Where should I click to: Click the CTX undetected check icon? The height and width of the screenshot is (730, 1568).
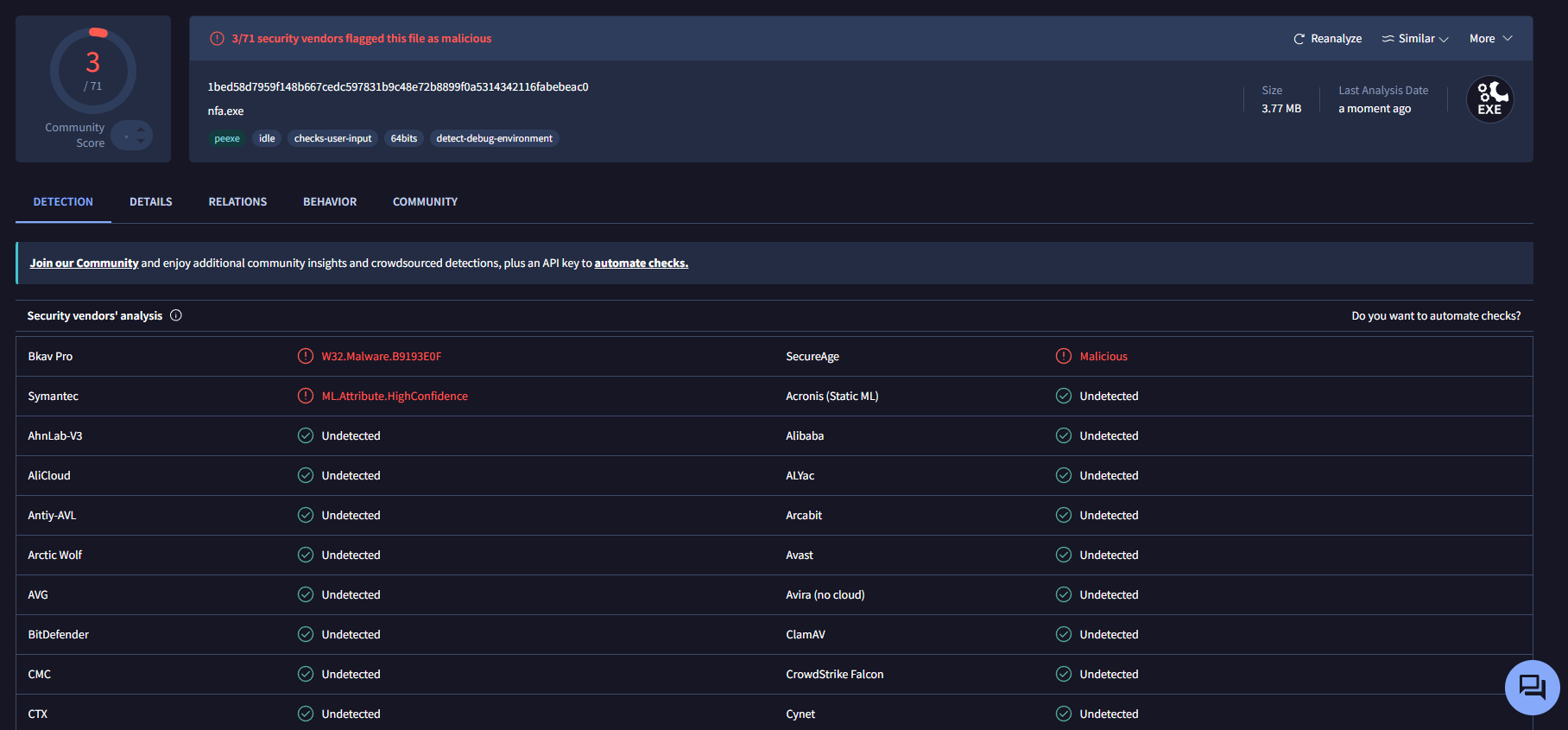pyautogui.click(x=306, y=714)
